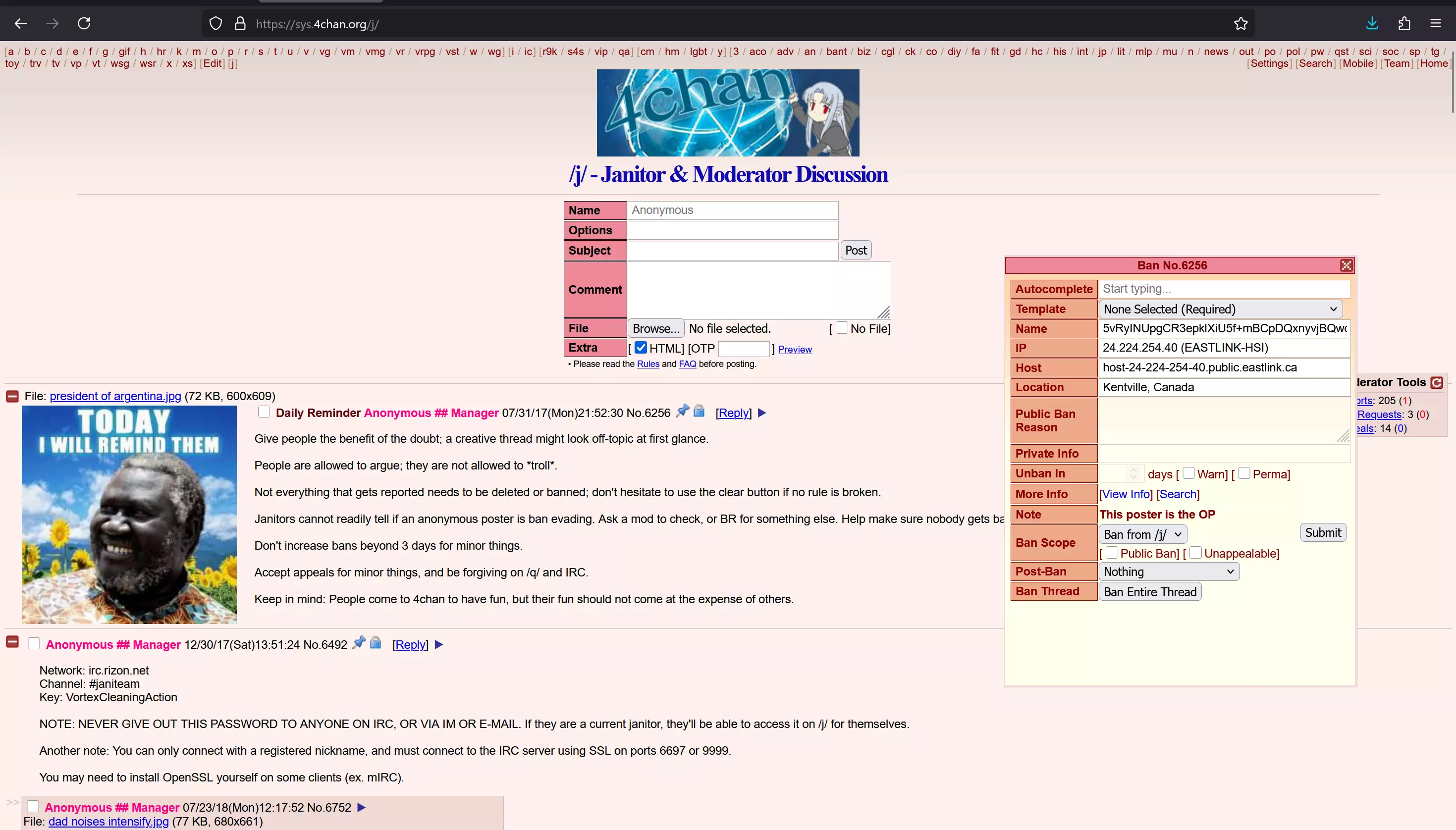The width and height of the screenshot is (1456, 830).
Task: Refresh the Moderator Tools panel icon
Action: coord(1437,382)
